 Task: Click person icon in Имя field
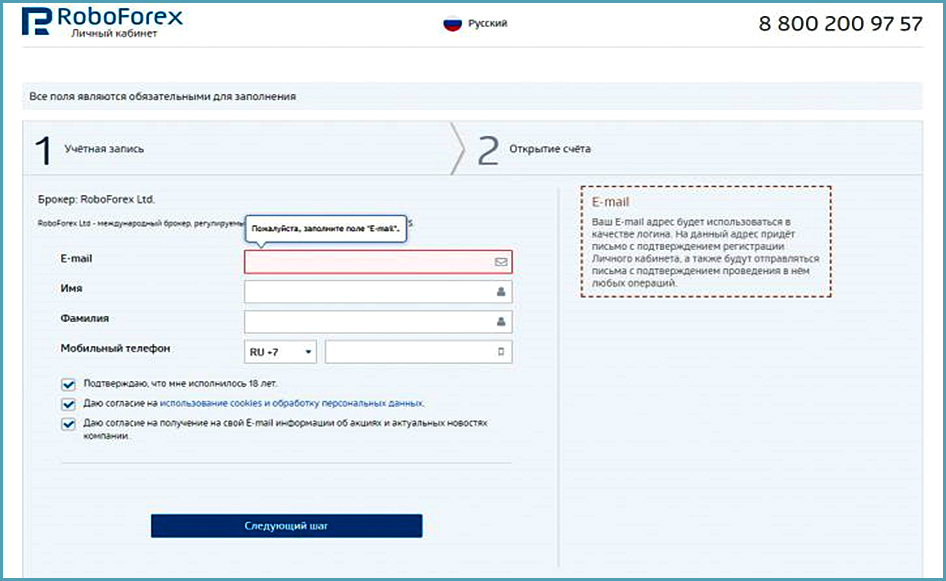tap(501, 293)
